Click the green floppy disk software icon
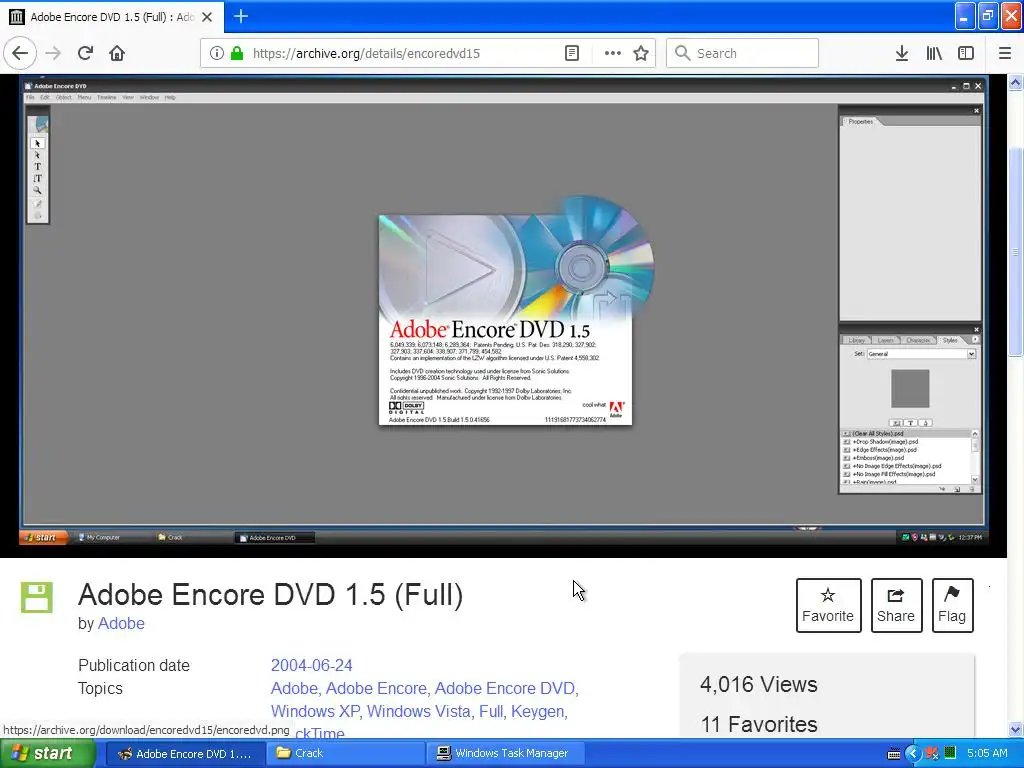This screenshot has height=768, width=1024. (x=37, y=597)
